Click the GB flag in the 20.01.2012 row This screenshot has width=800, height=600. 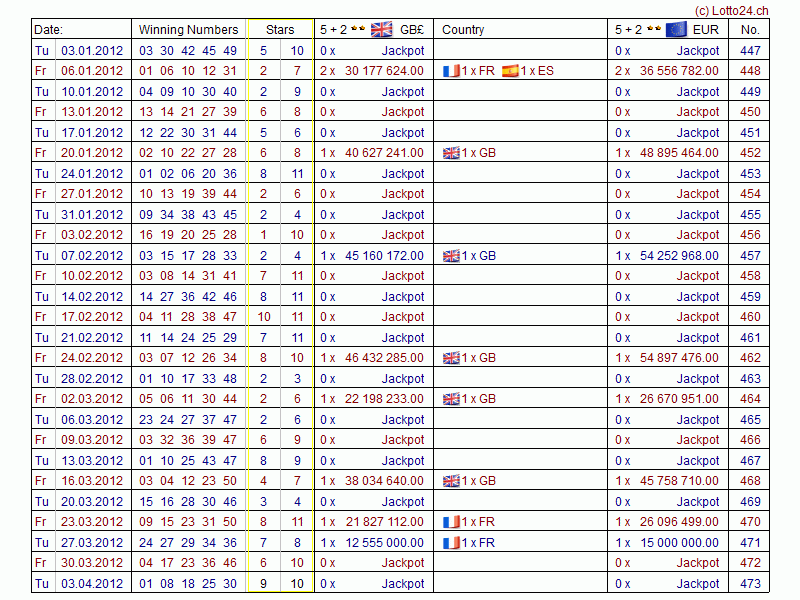pyautogui.click(x=450, y=153)
